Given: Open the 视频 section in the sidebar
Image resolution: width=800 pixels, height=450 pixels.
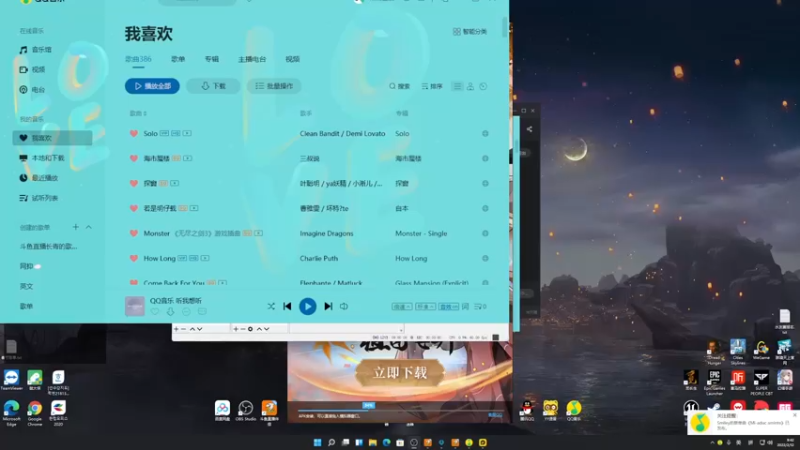Looking at the screenshot, I should point(33,69).
